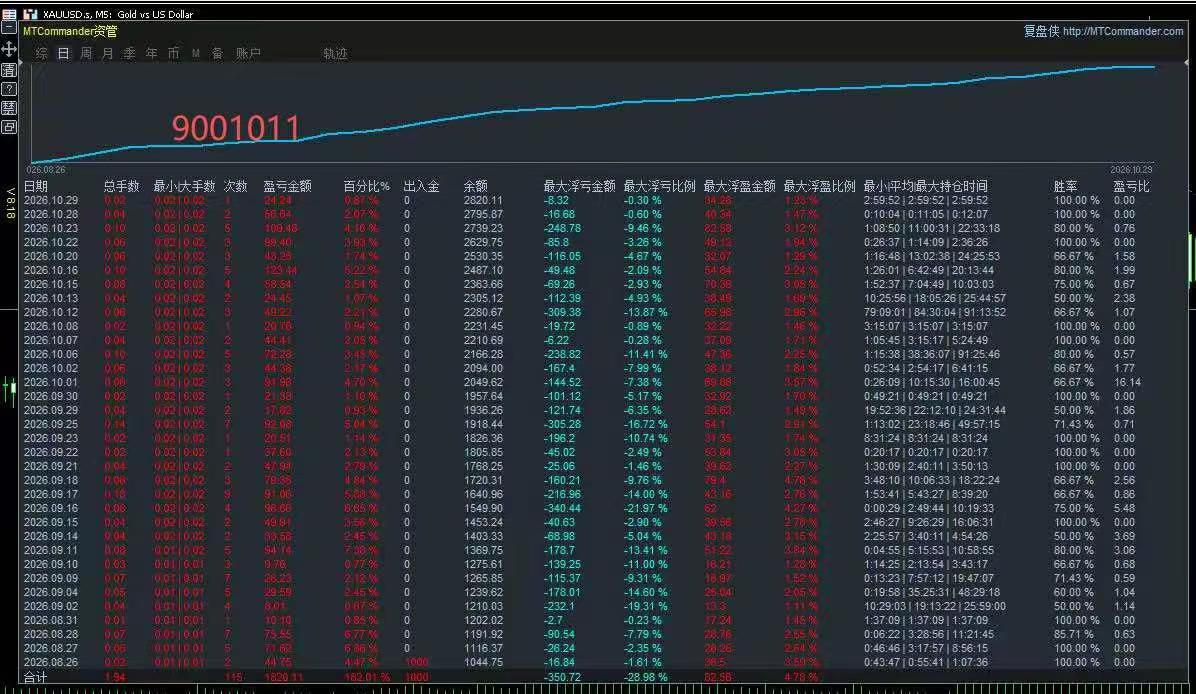Click the profit ratio value 16.14
The image size is (1196, 694).
pos(1127,382)
